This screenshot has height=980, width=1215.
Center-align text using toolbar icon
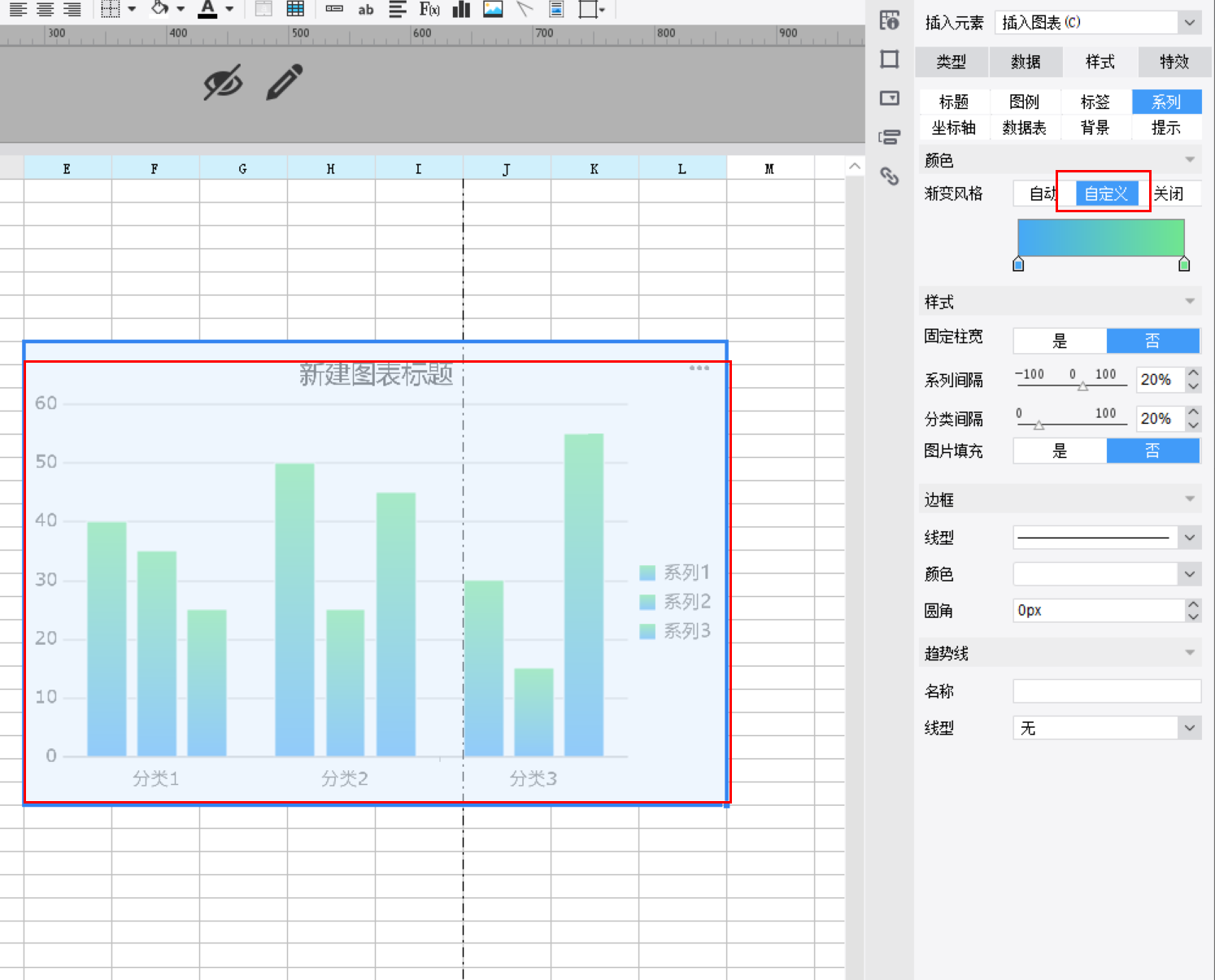(x=46, y=9)
